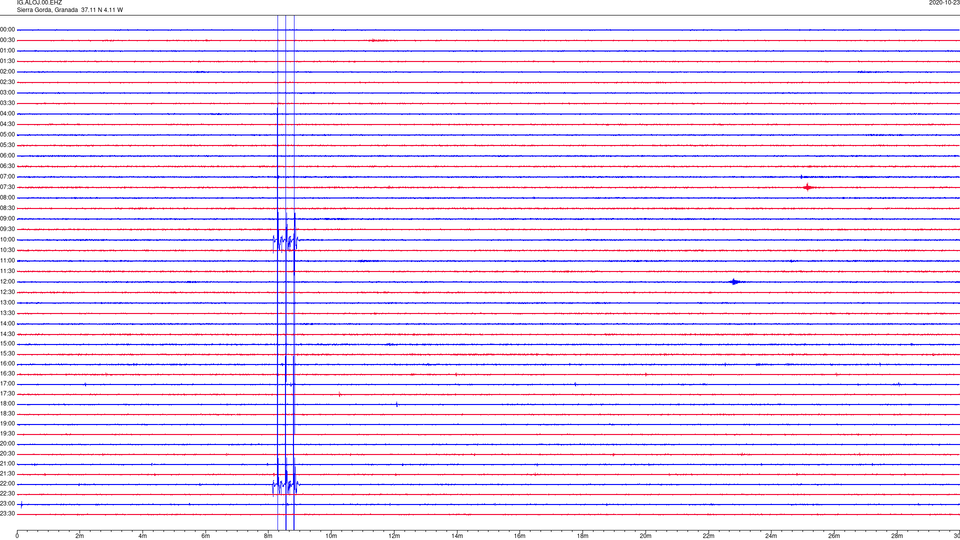Click the 22m tick label on time axis

[708, 536]
